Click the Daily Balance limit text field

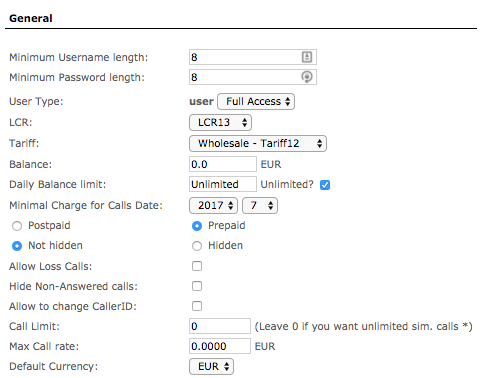(223, 184)
